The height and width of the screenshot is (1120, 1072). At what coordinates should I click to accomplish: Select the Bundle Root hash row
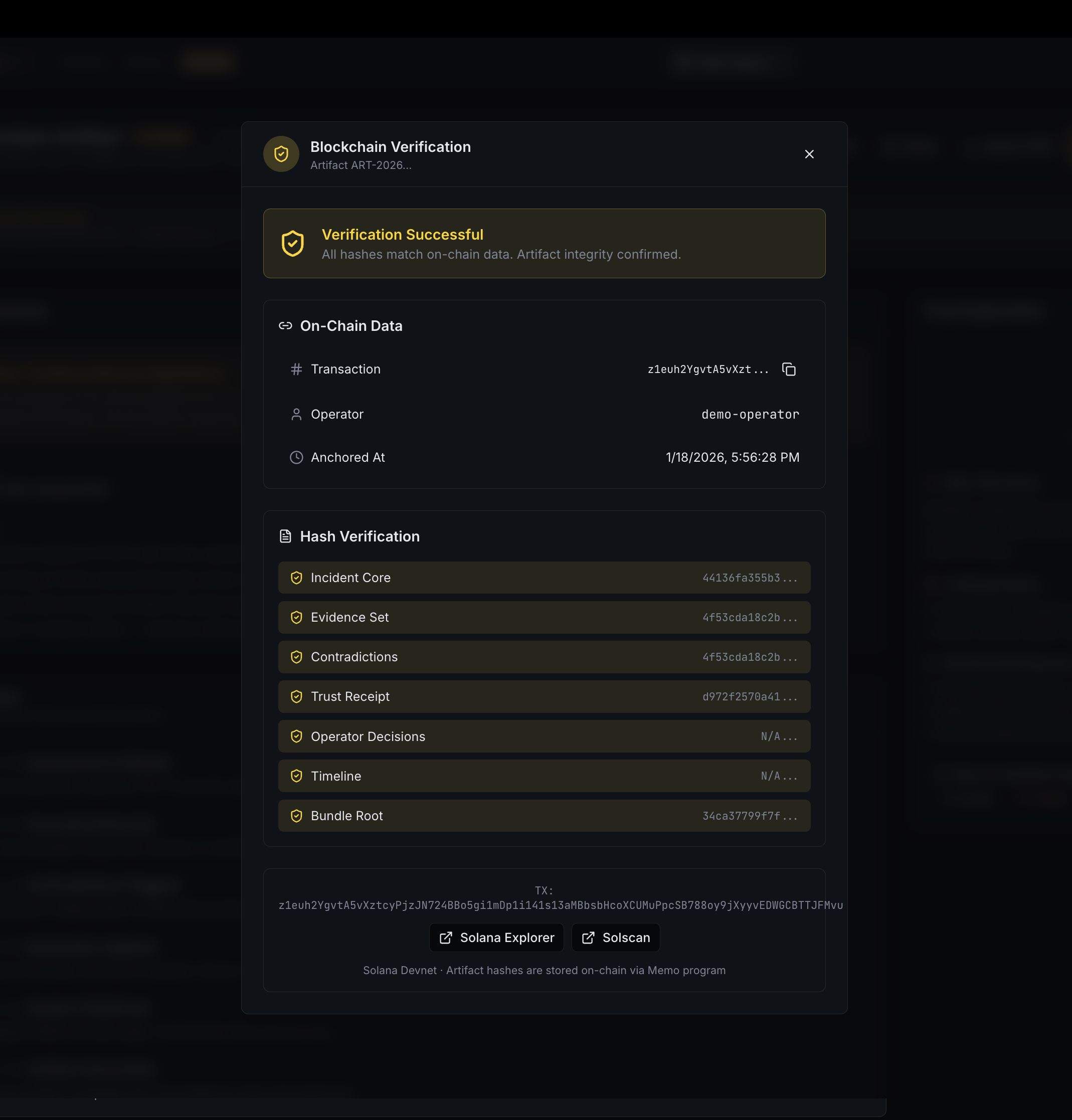544,816
